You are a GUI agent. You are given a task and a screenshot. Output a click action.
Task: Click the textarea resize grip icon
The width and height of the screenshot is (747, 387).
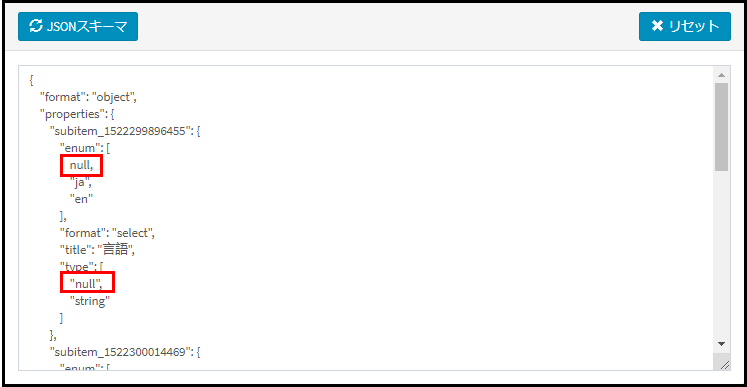(x=725, y=365)
